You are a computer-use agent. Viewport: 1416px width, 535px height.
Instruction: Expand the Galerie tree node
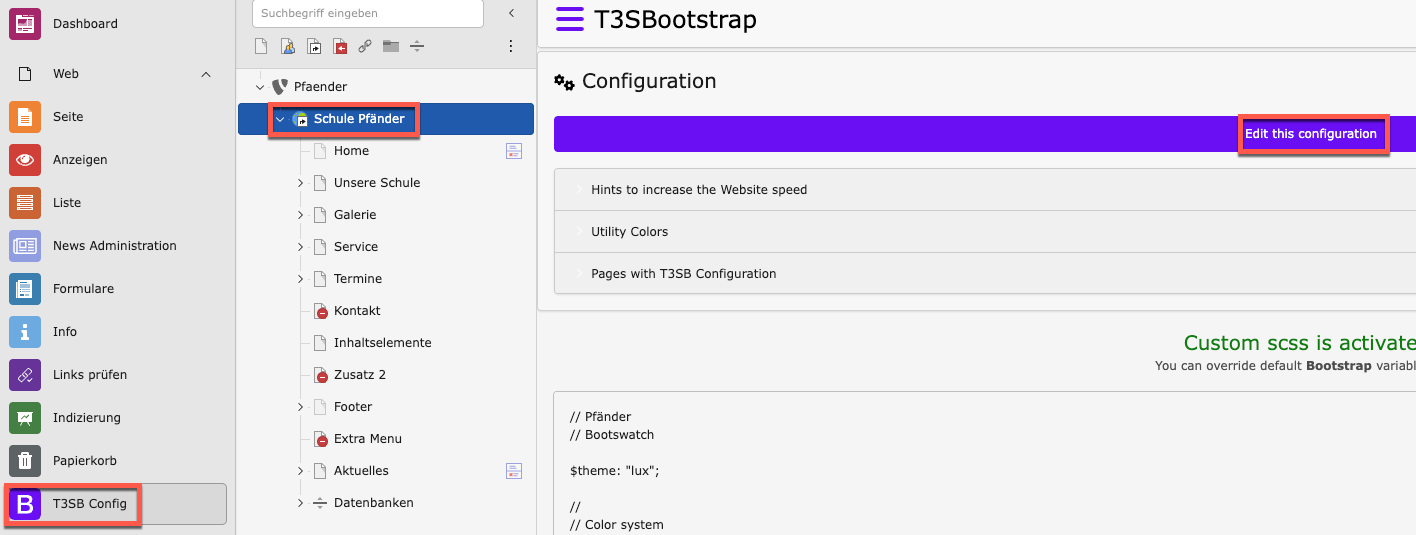click(x=300, y=215)
